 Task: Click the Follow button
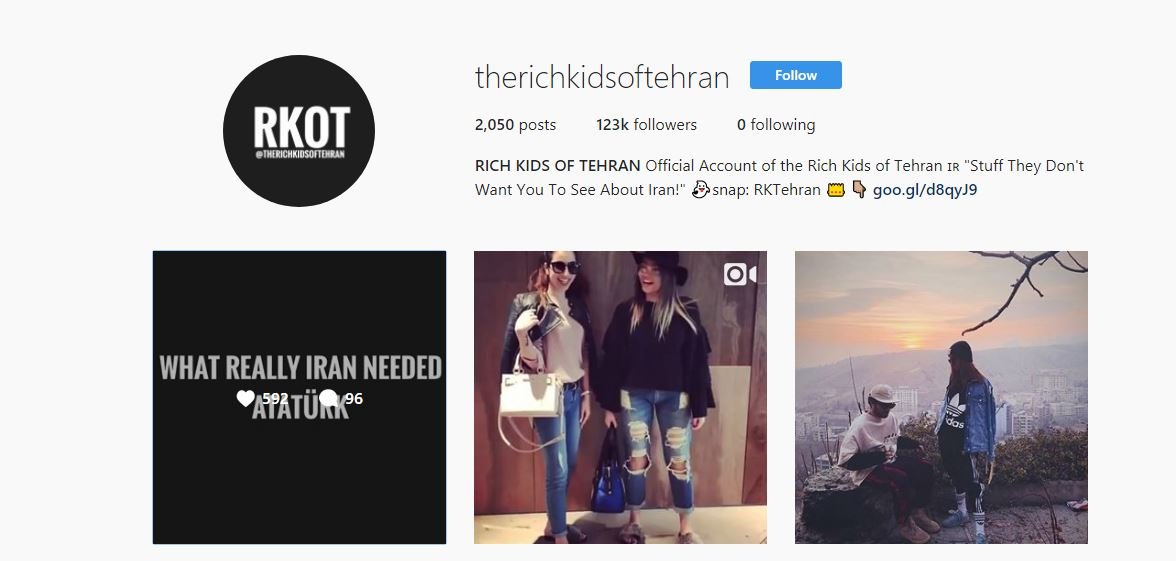796,75
